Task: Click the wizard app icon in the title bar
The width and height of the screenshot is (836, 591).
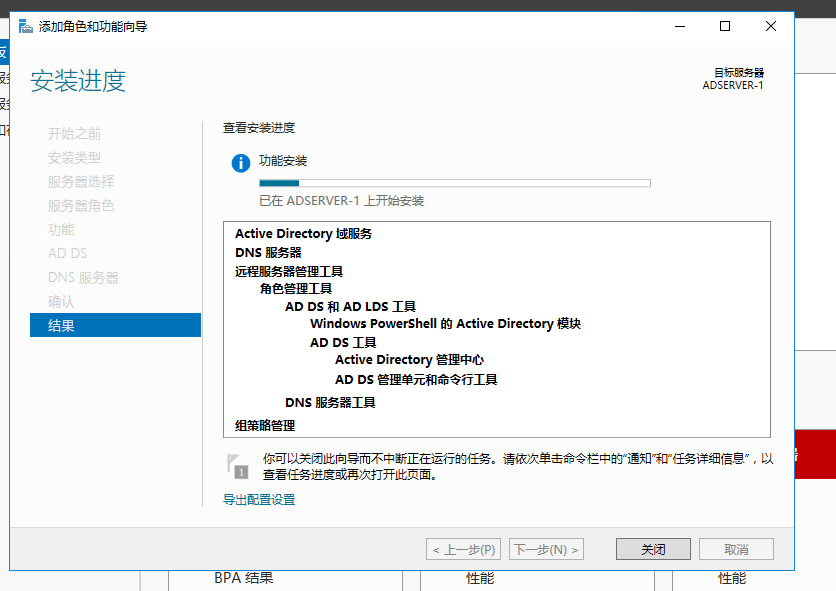Action: tap(26, 26)
